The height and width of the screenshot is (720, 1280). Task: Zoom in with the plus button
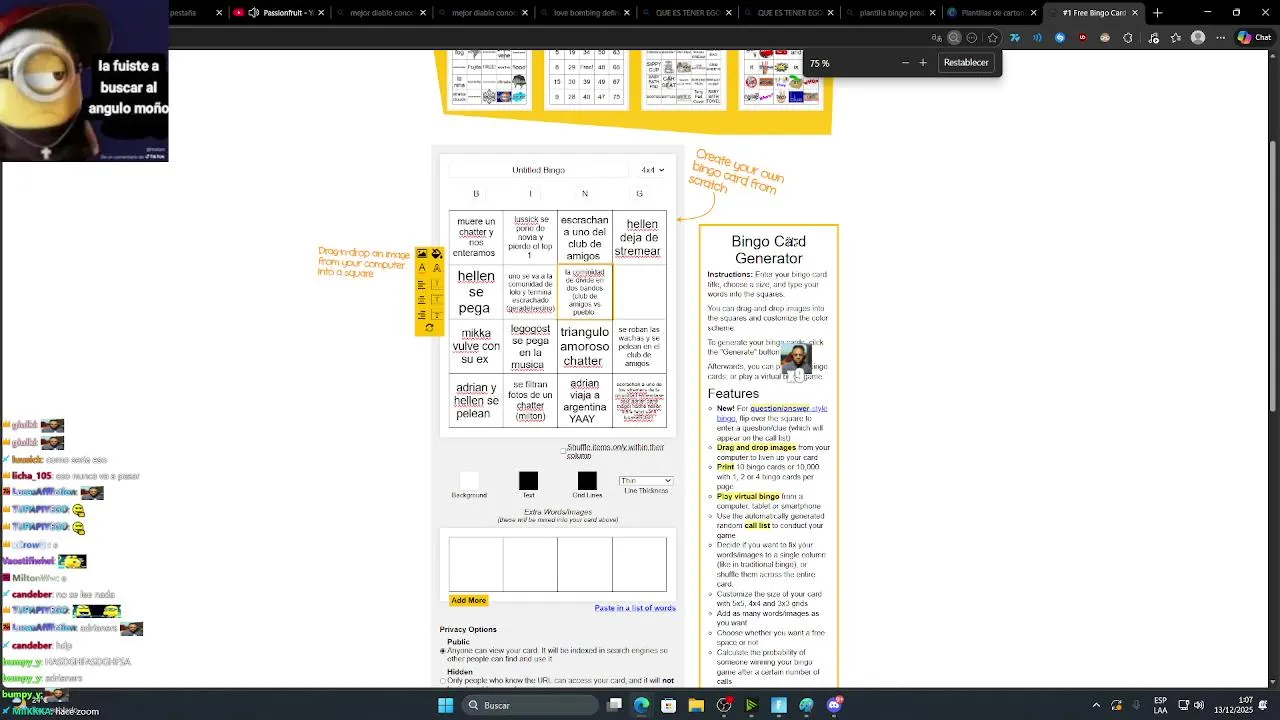point(923,63)
